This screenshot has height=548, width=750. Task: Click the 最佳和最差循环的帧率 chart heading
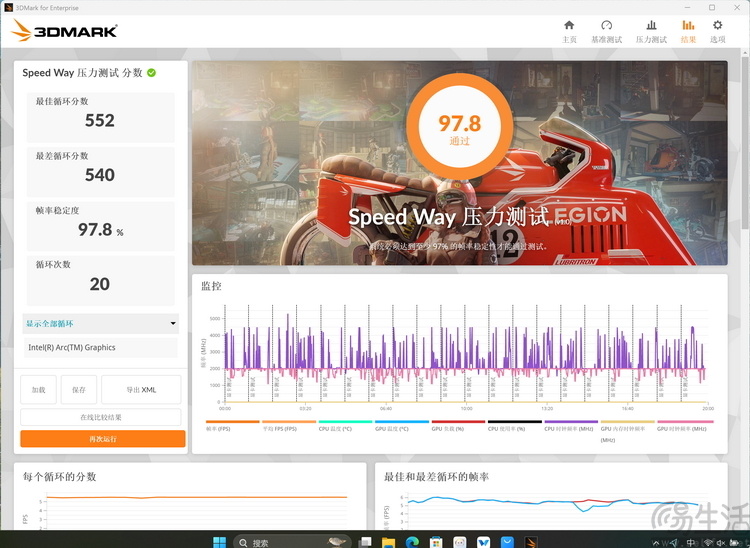coord(436,477)
